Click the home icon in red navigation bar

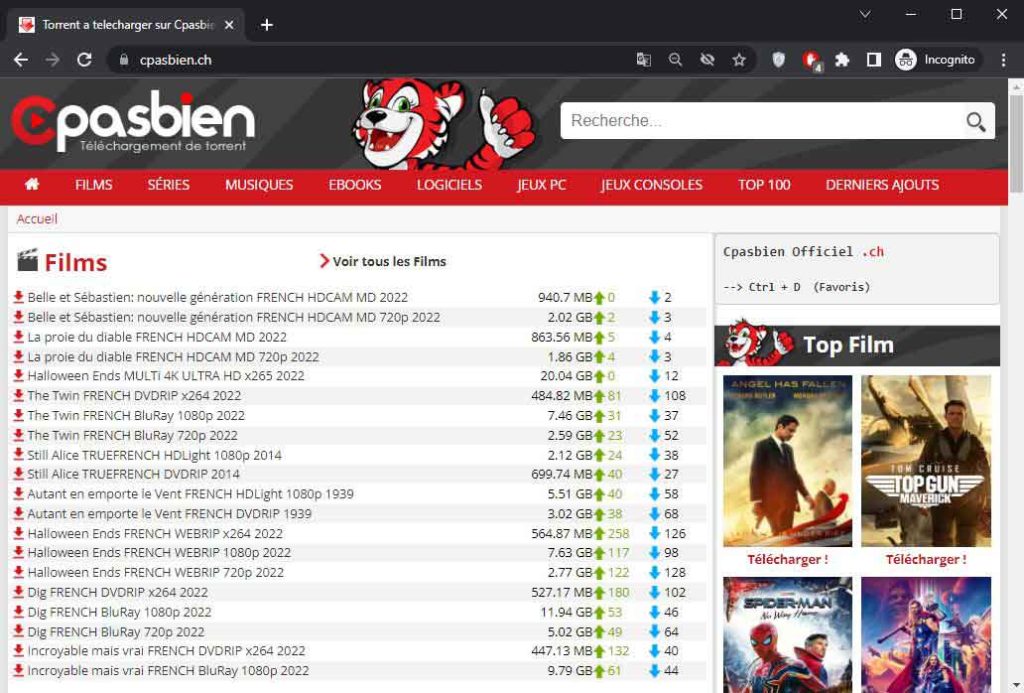(32, 184)
